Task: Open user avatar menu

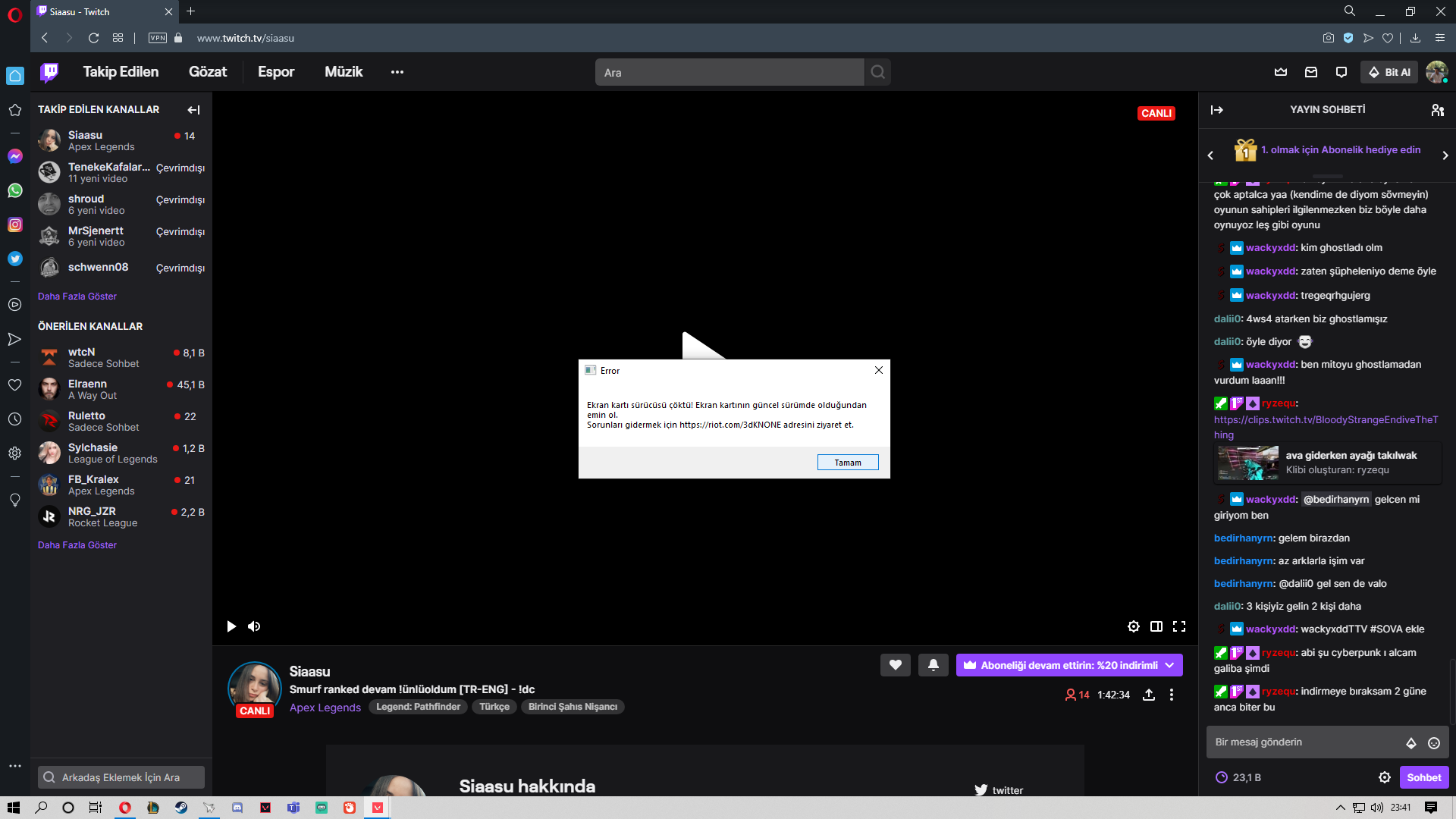Action: pyautogui.click(x=1436, y=72)
